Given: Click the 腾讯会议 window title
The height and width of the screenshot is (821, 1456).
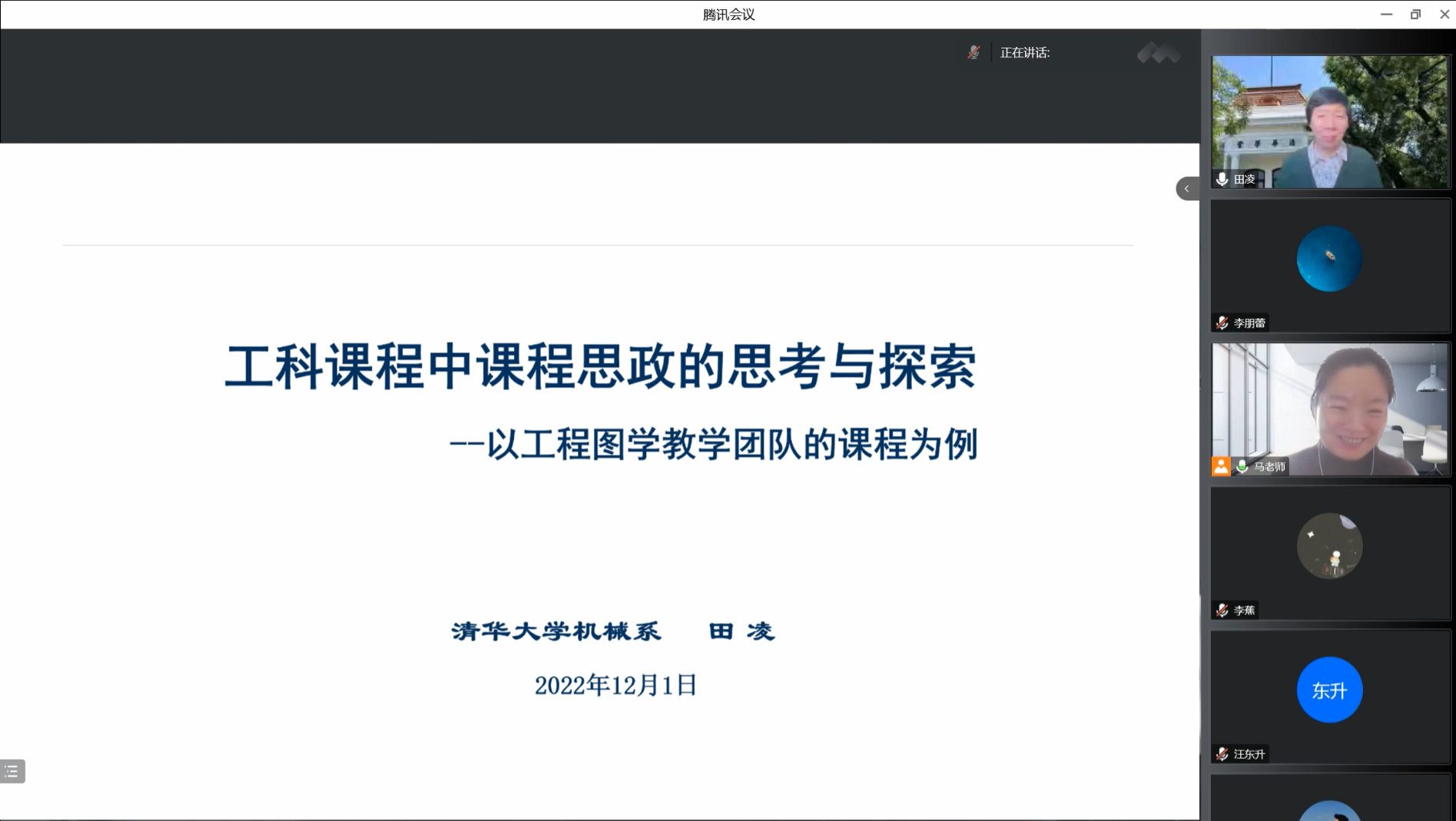Looking at the screenshot, I should 728,14.
